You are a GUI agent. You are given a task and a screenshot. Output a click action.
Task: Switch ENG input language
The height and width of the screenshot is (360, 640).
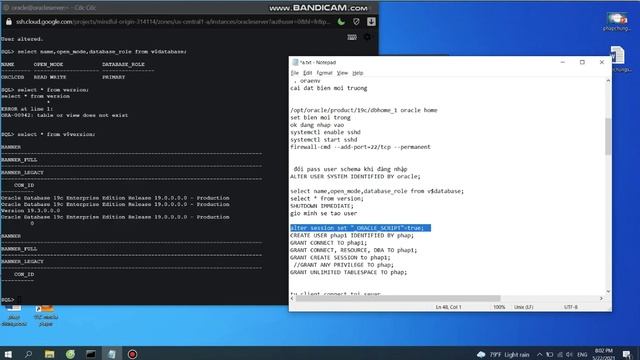582,355
